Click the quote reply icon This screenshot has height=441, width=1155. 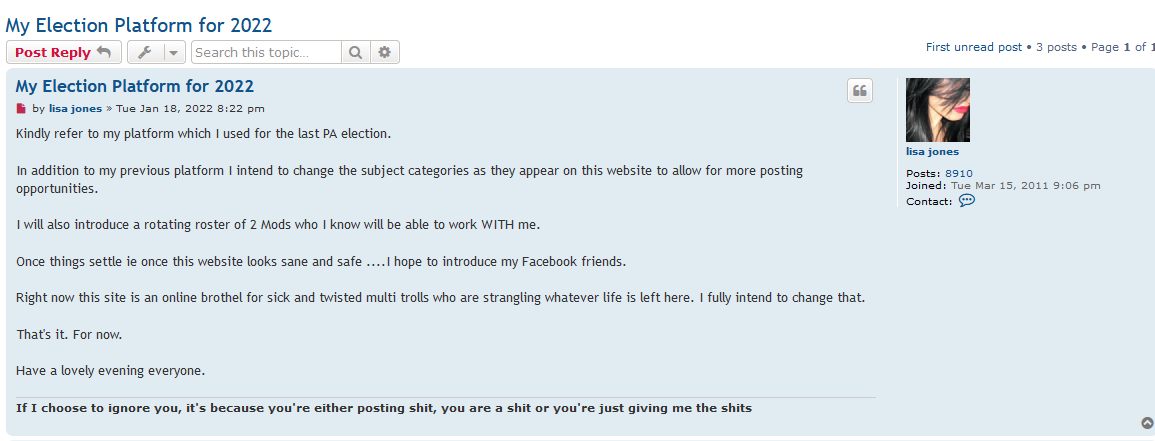(860, 91)
